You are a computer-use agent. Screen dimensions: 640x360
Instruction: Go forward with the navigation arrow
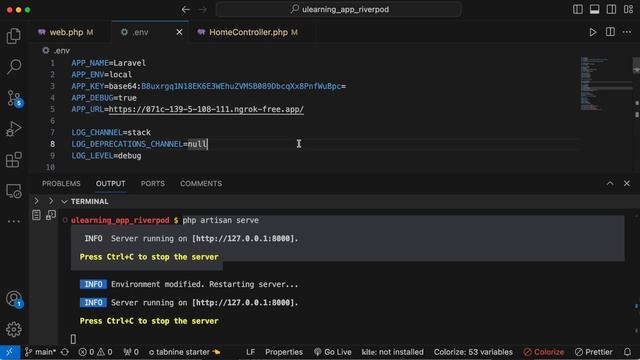click(202, 9)
